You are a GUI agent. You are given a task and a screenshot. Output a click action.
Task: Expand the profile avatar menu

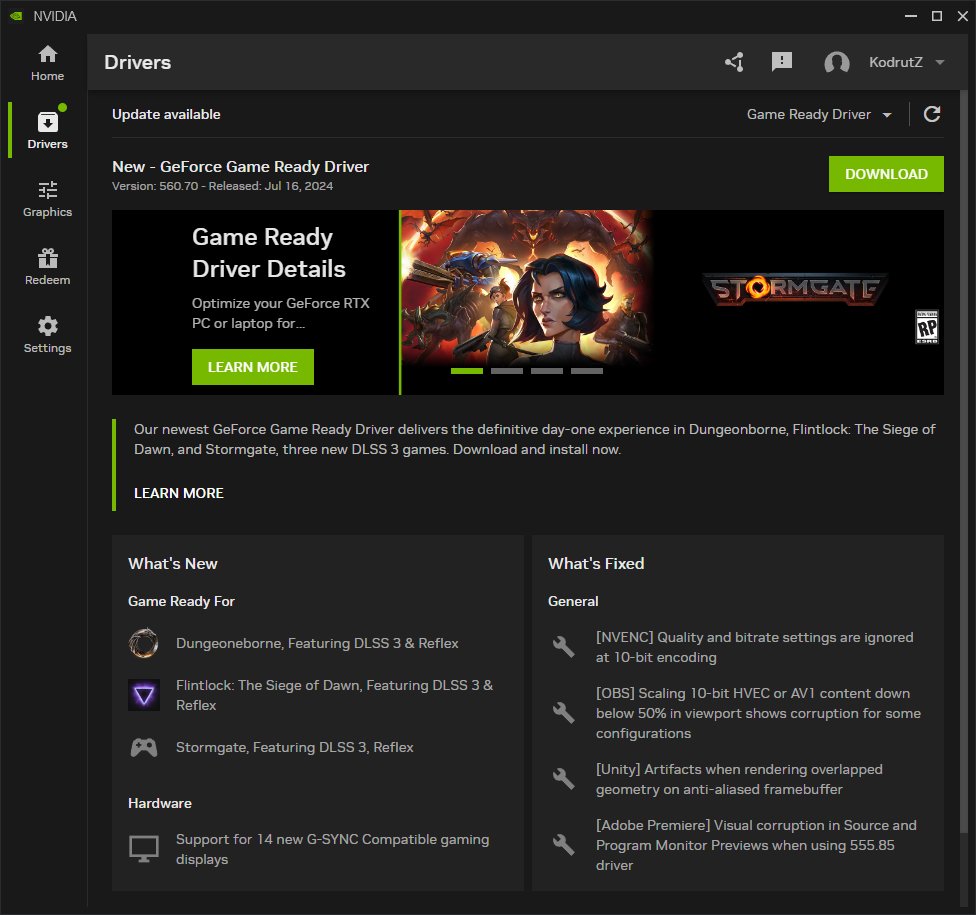(836, 61)
